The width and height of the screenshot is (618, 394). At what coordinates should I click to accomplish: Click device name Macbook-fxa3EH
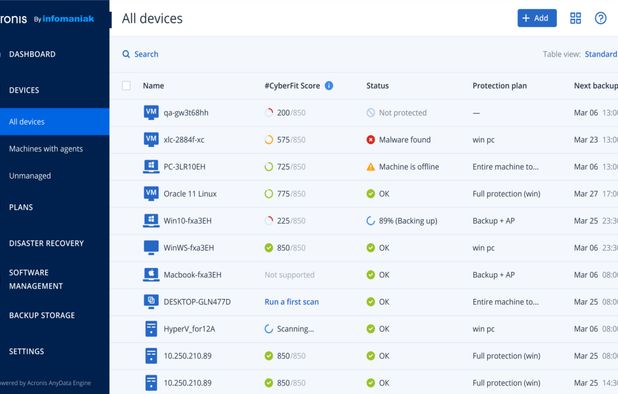192,275
